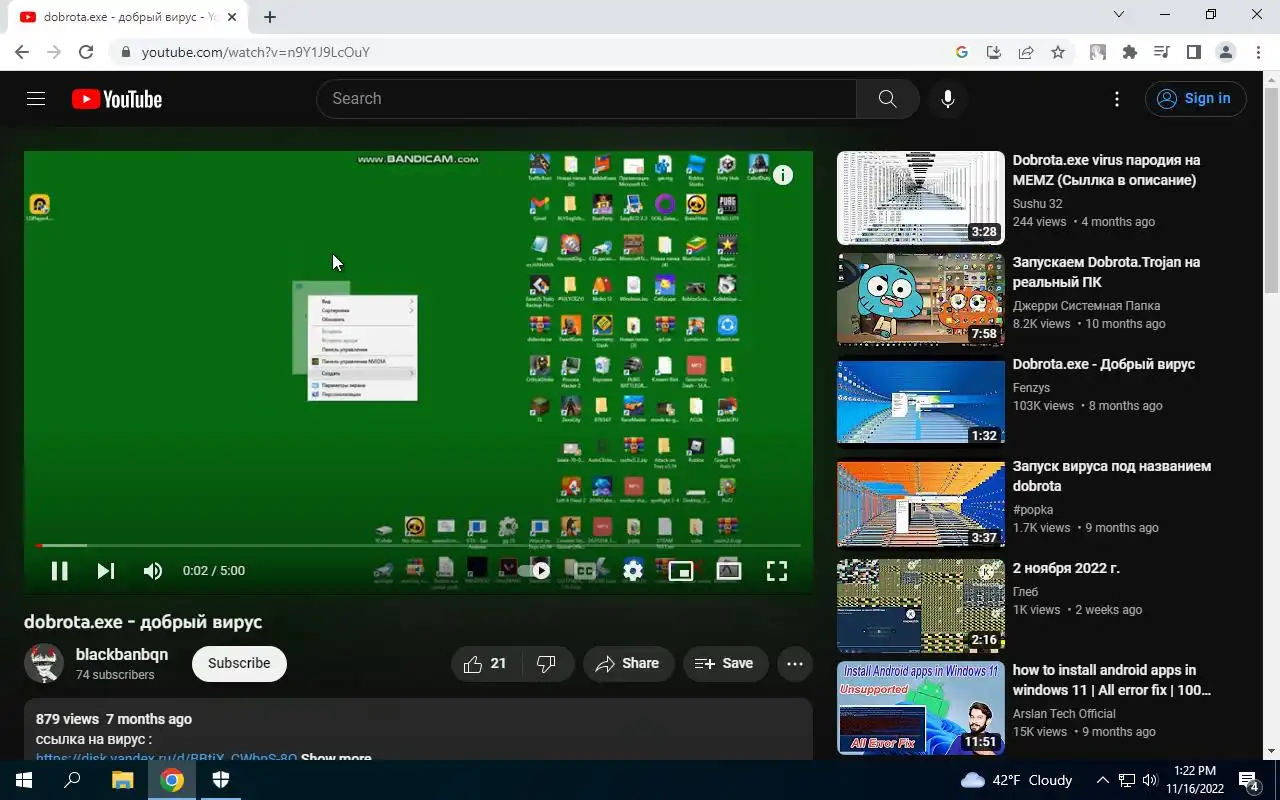Pause the video
Image resolution: width=1280 pixels, height=800 pixels.
[60, 571]
